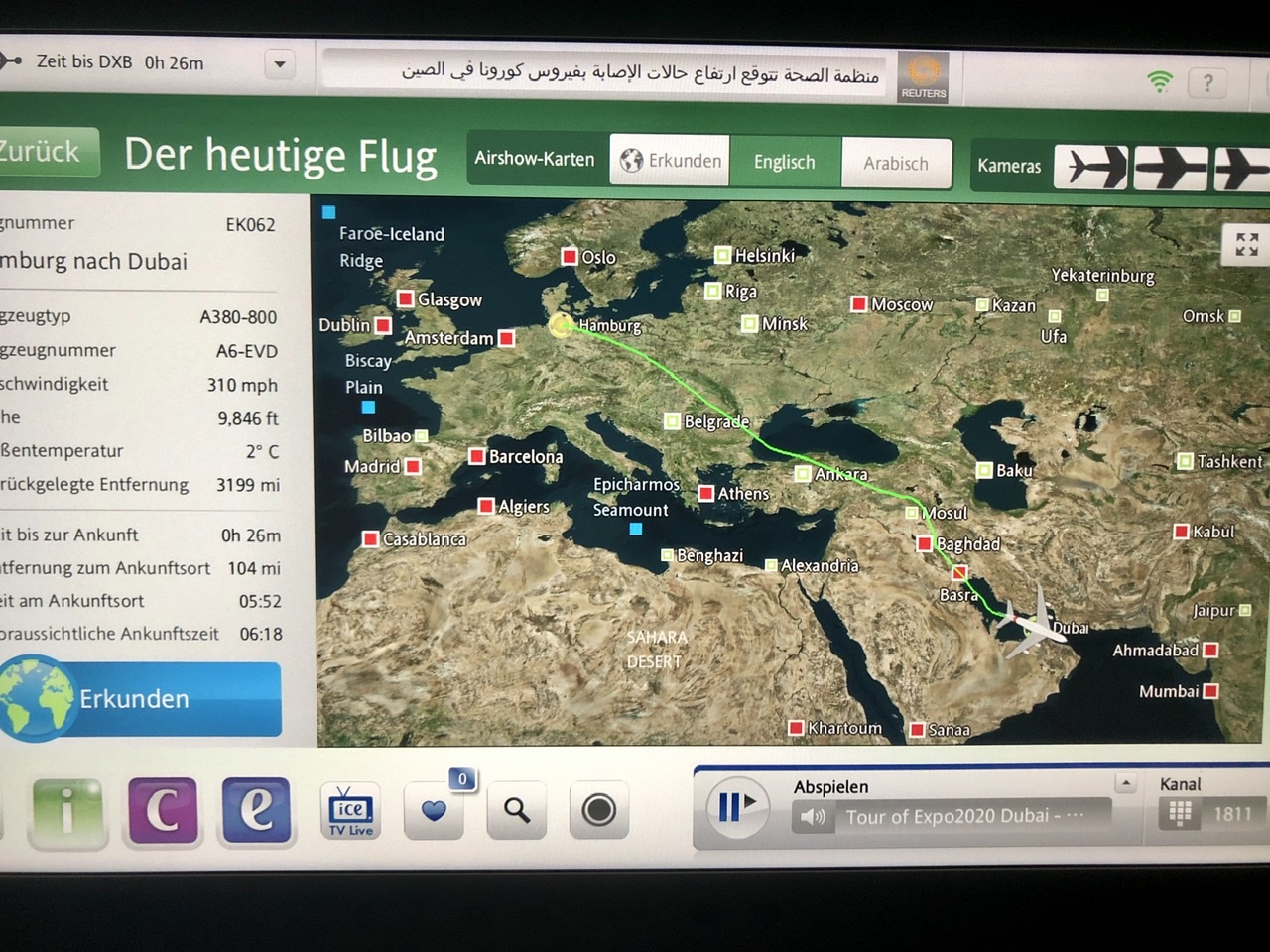Open the Kameras section
The image size is (1270, 952).
pos(1009,166)
